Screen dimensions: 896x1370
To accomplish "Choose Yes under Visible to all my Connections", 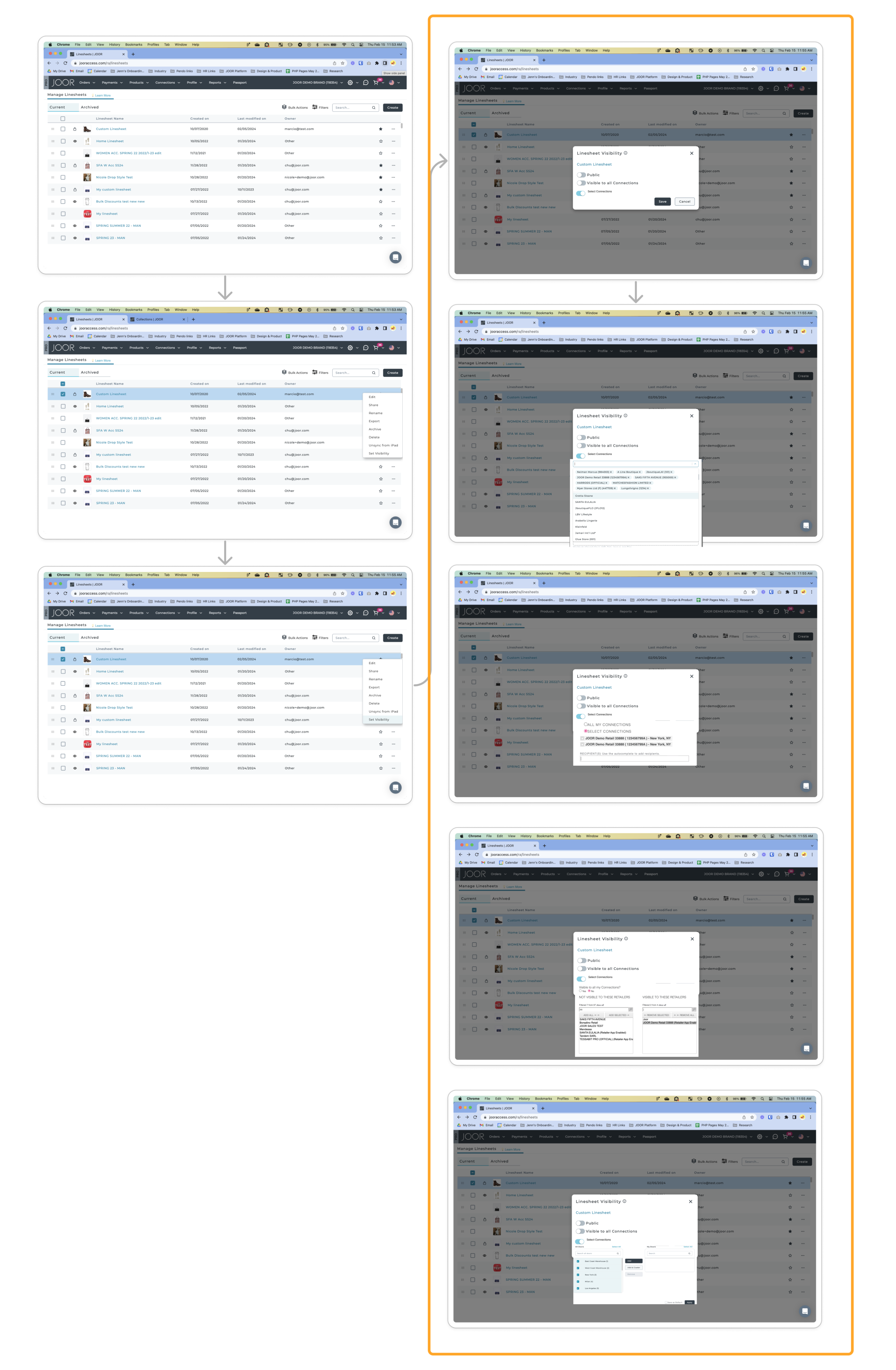I will [x=580, y=991].
